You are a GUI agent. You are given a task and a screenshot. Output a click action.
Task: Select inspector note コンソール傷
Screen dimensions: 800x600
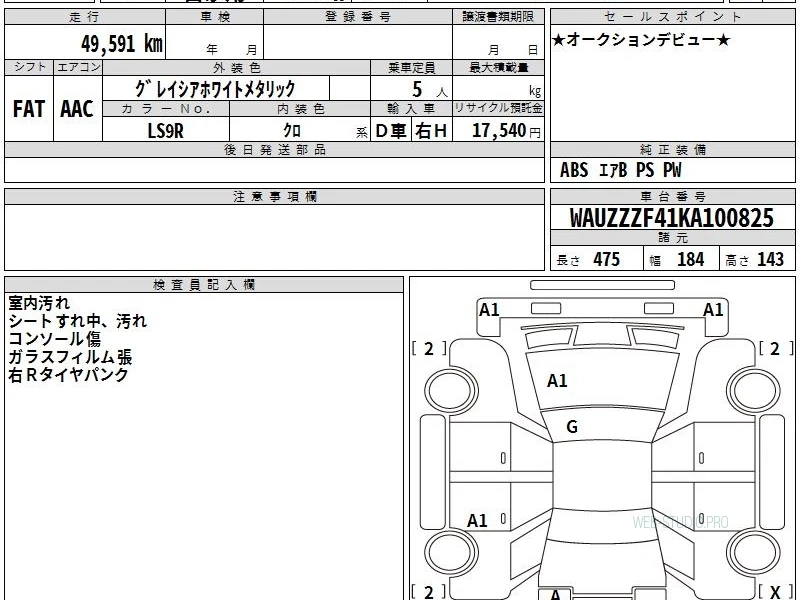click(55, 339)
